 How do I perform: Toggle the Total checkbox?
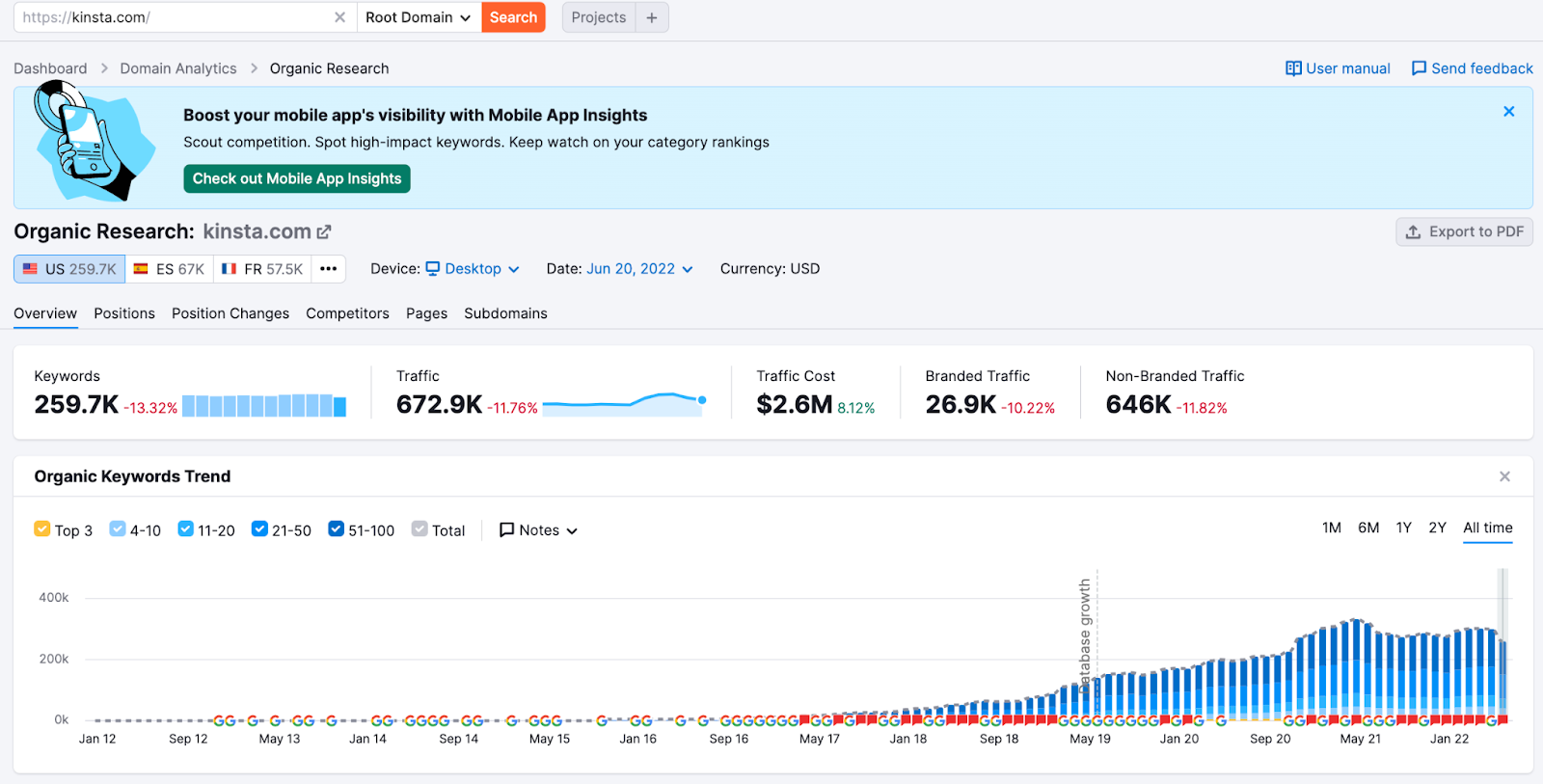click(420, 528)
